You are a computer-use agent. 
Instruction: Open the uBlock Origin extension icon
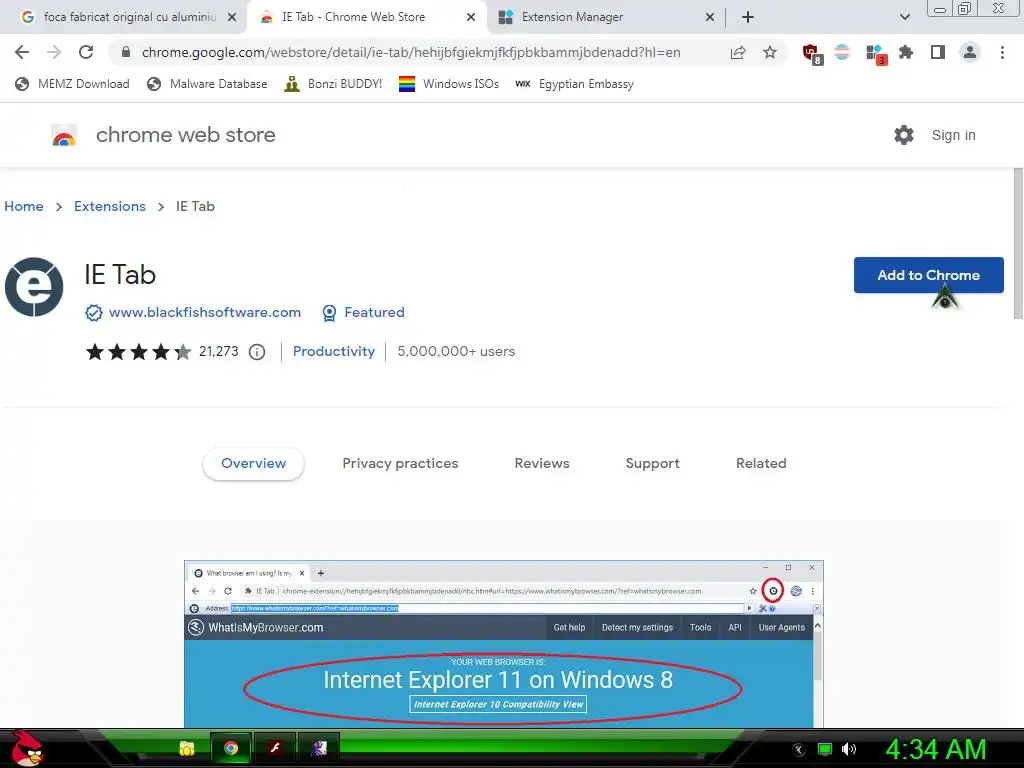tap(812, 54)
